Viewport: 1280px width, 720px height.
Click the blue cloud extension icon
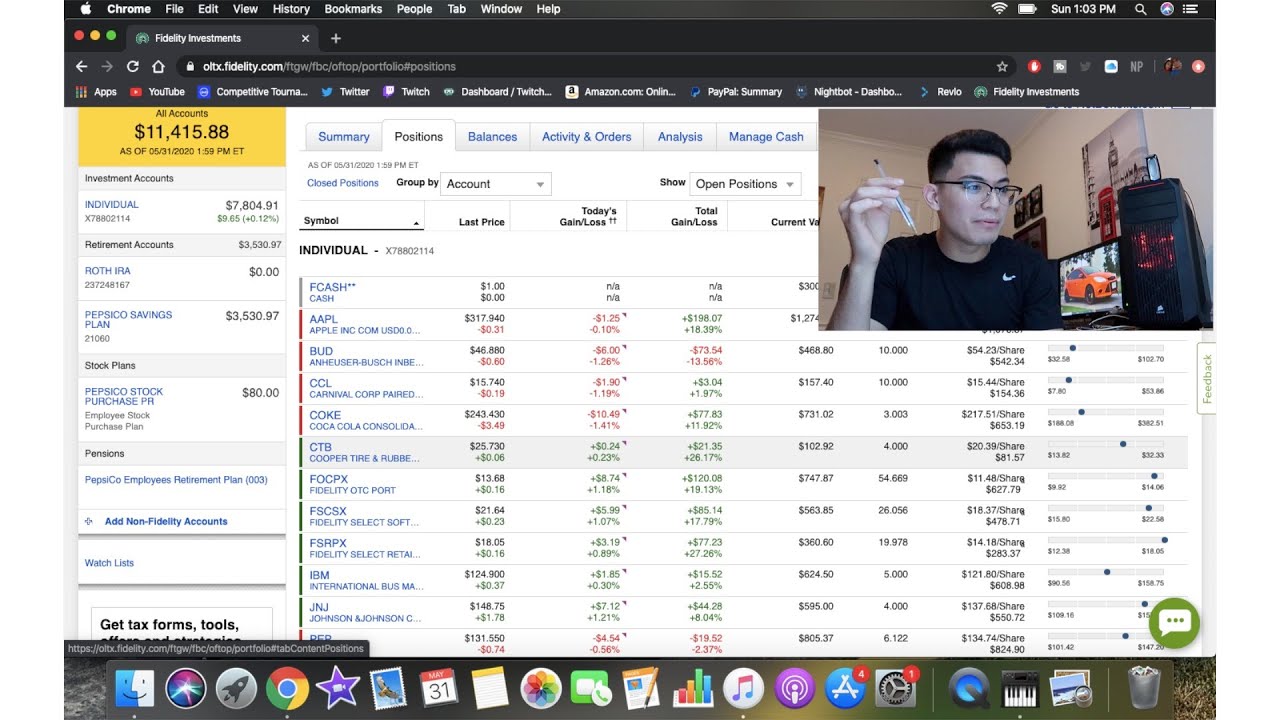(1111, 66)
